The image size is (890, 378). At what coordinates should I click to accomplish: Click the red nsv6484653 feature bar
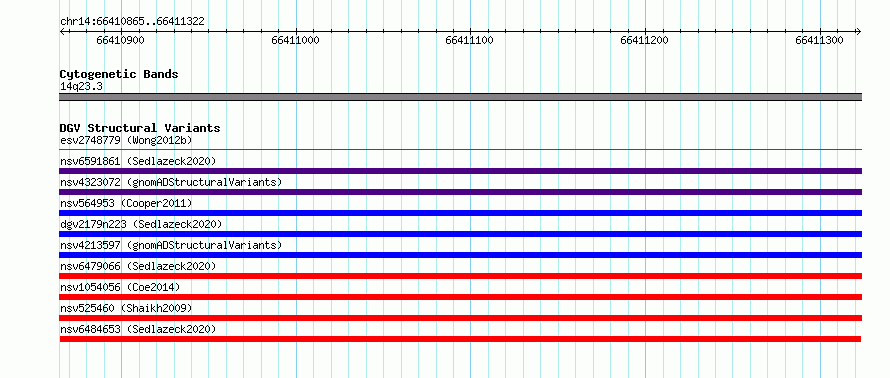(460, 339)
